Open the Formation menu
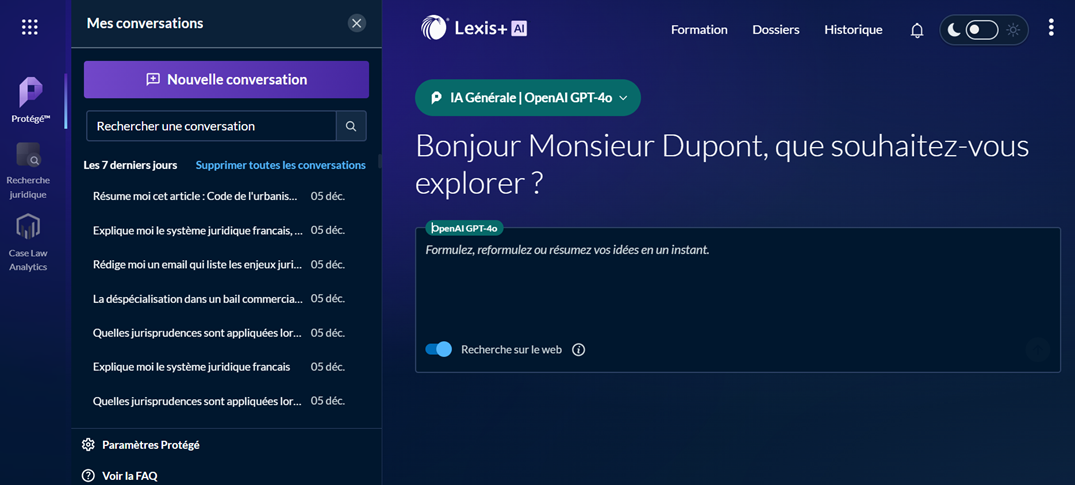1075x485 pixels. coord(699,30)
